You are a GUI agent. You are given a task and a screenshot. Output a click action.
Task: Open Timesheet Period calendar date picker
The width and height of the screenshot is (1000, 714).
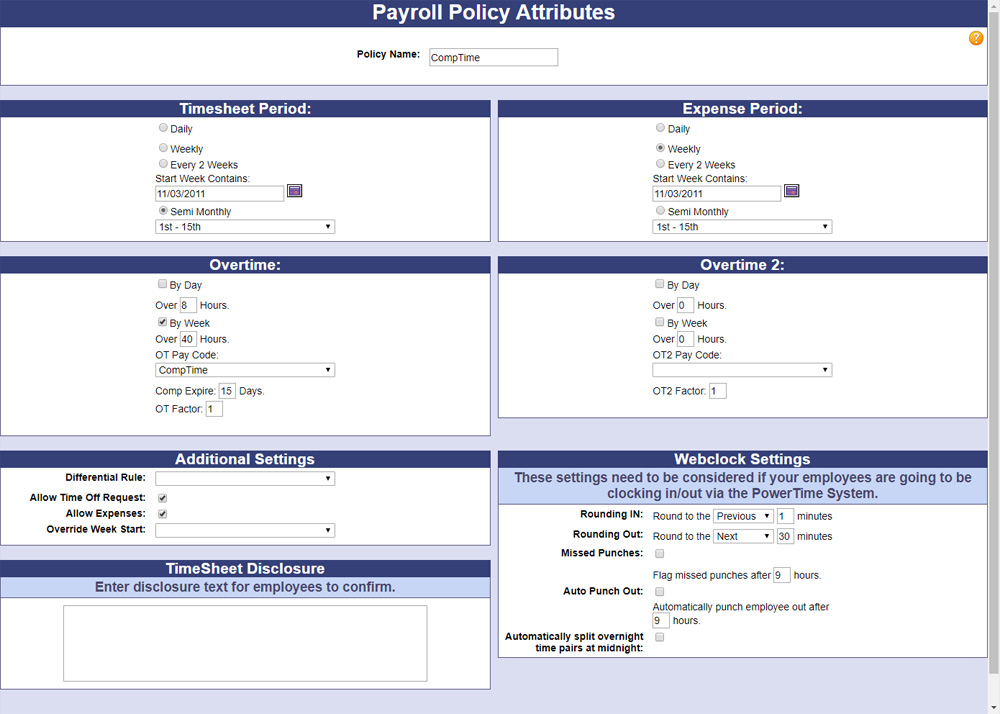(294, 191)
